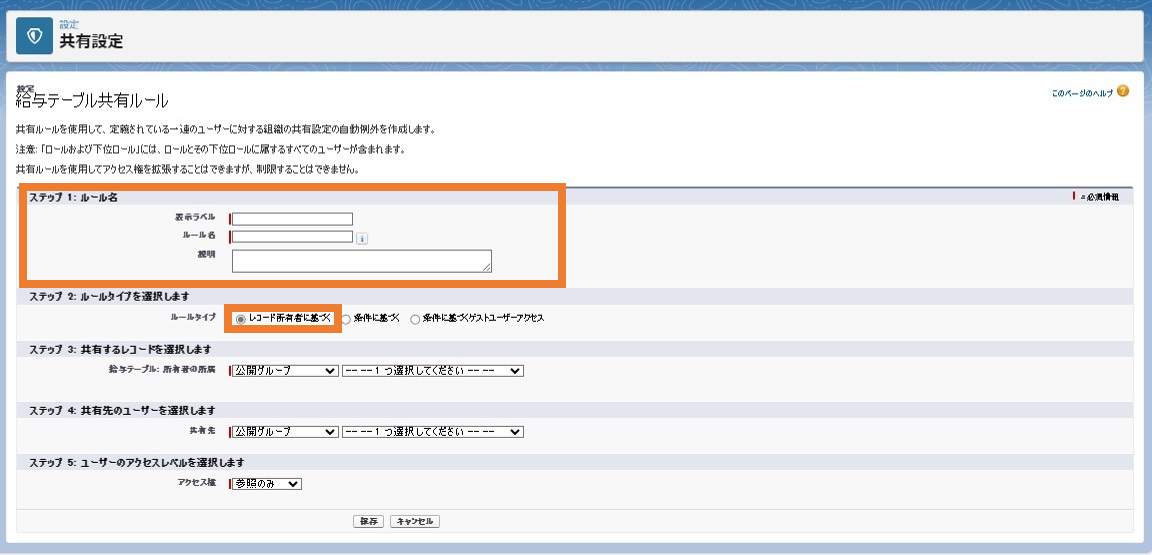Screen dimensions: 1152x555
Task: Open the orange help question mark icon
Action: point(1122,92)
